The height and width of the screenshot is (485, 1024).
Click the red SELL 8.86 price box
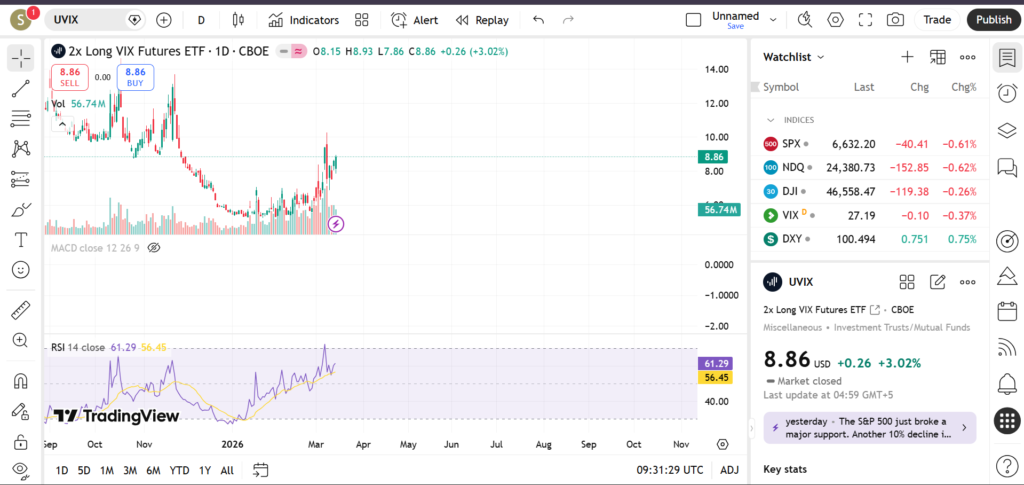[x=70, y=77]
